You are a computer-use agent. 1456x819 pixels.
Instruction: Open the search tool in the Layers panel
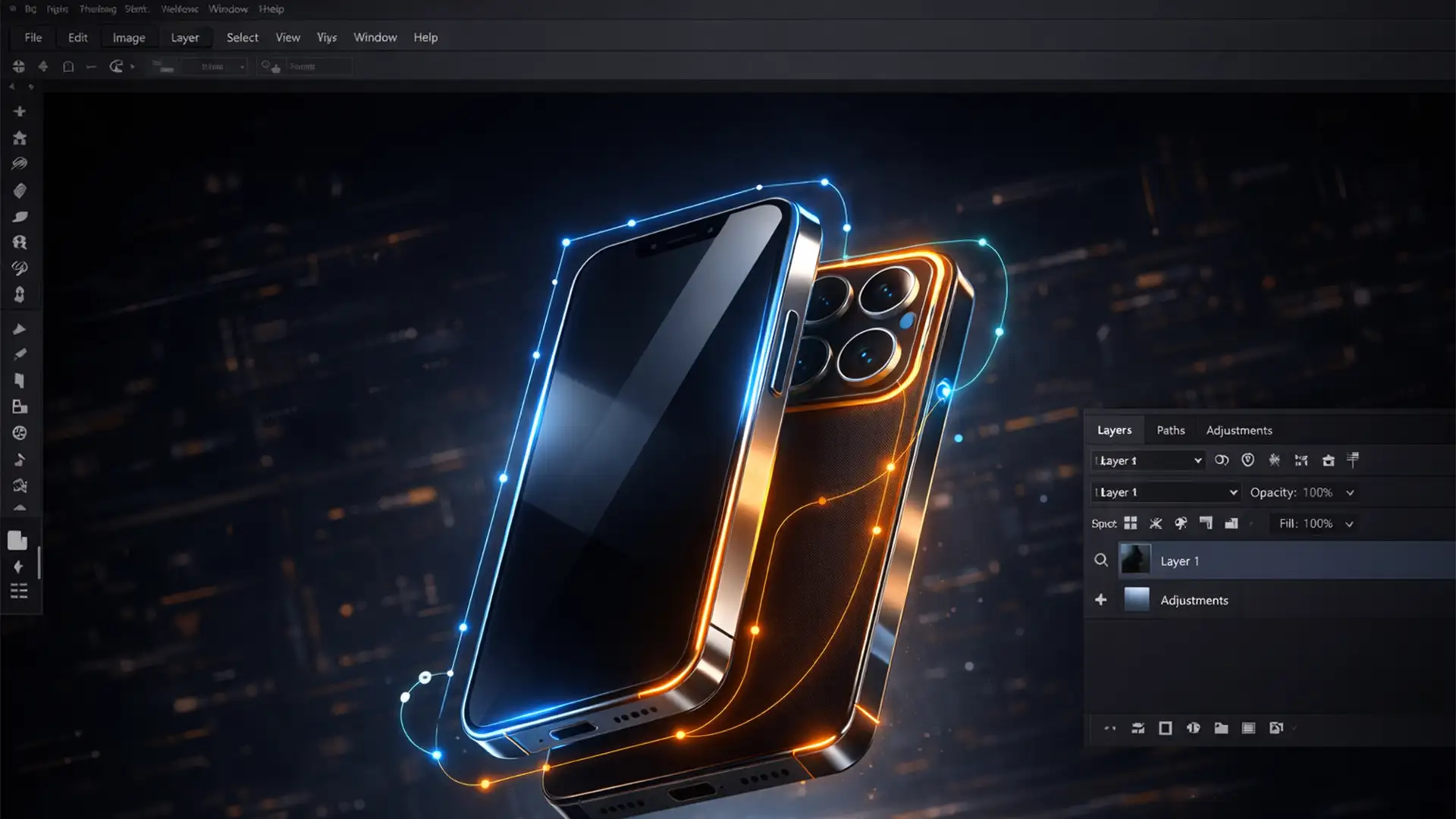(1102, 560)
